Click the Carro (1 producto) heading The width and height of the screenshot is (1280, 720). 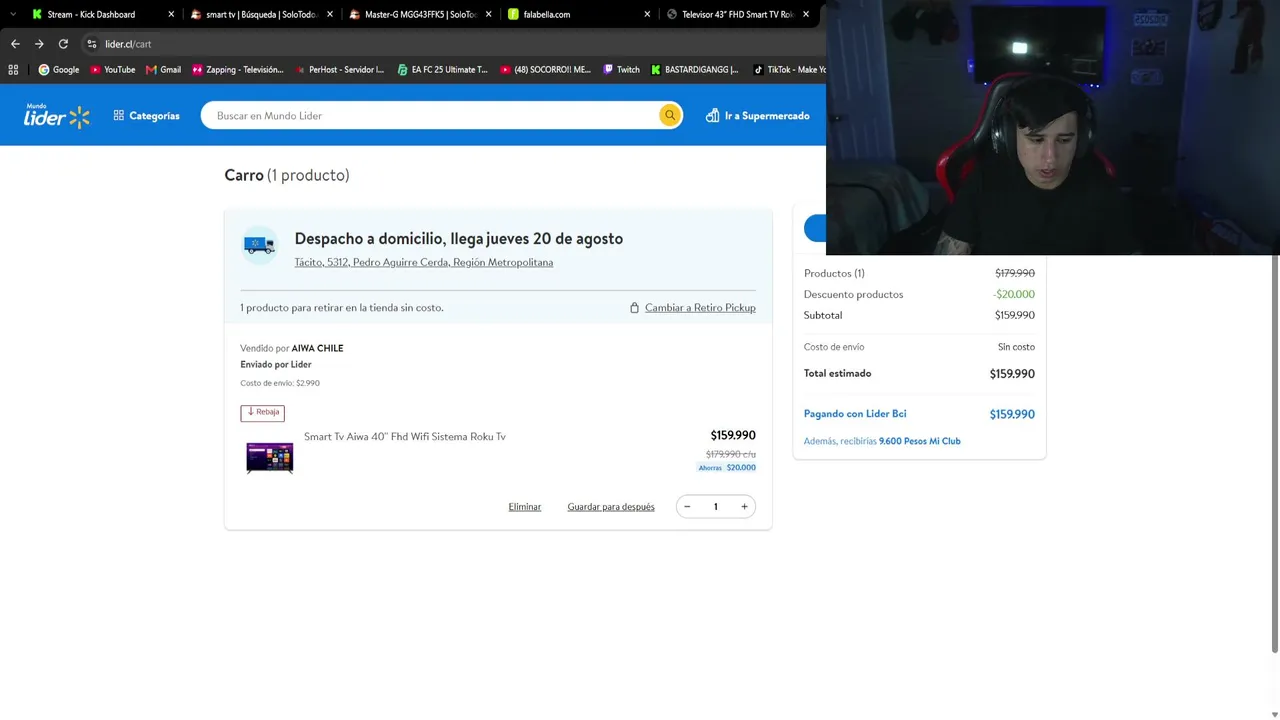(287, 175)
